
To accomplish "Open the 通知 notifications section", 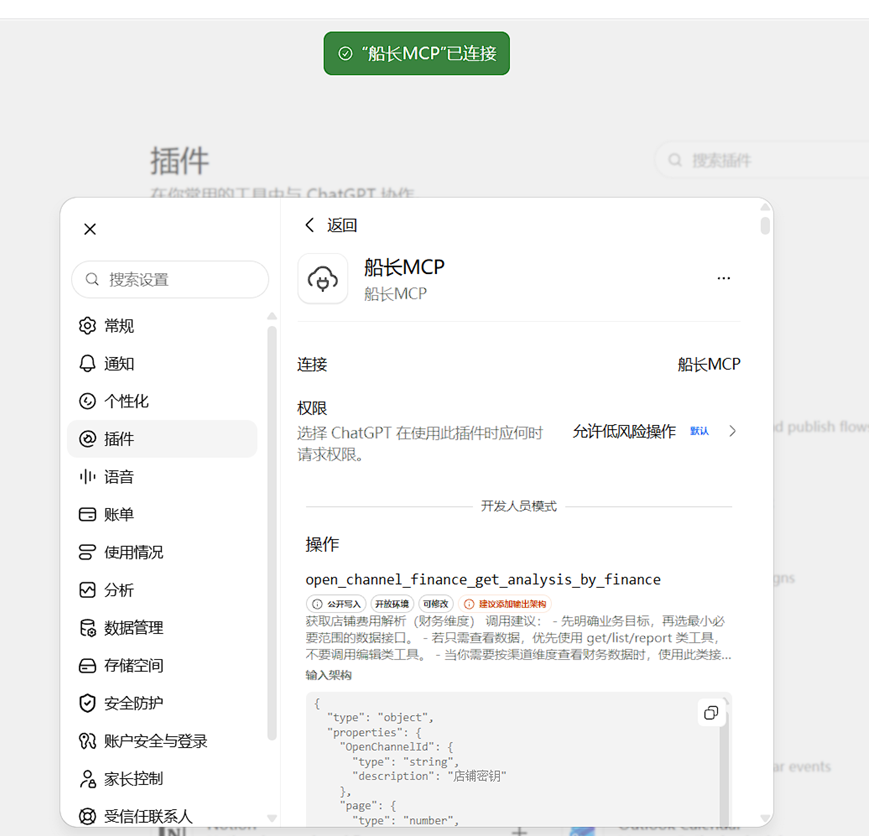I will (x=162, y=364).
